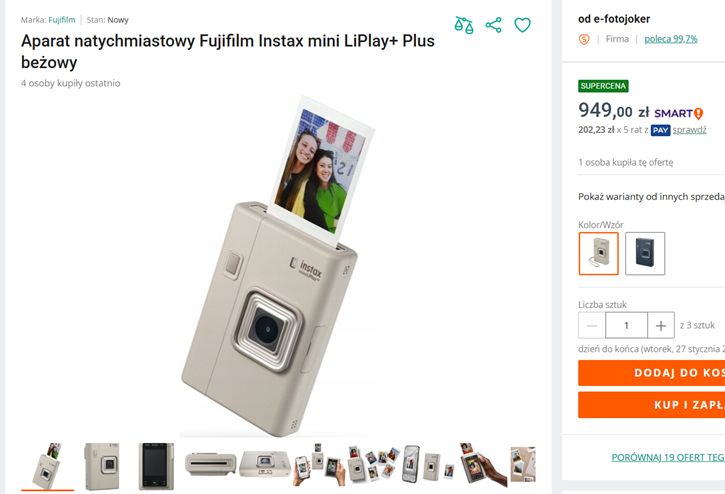
Task: Click the compare scales icon
Action: pyautogui.click(x=464, y=25)
